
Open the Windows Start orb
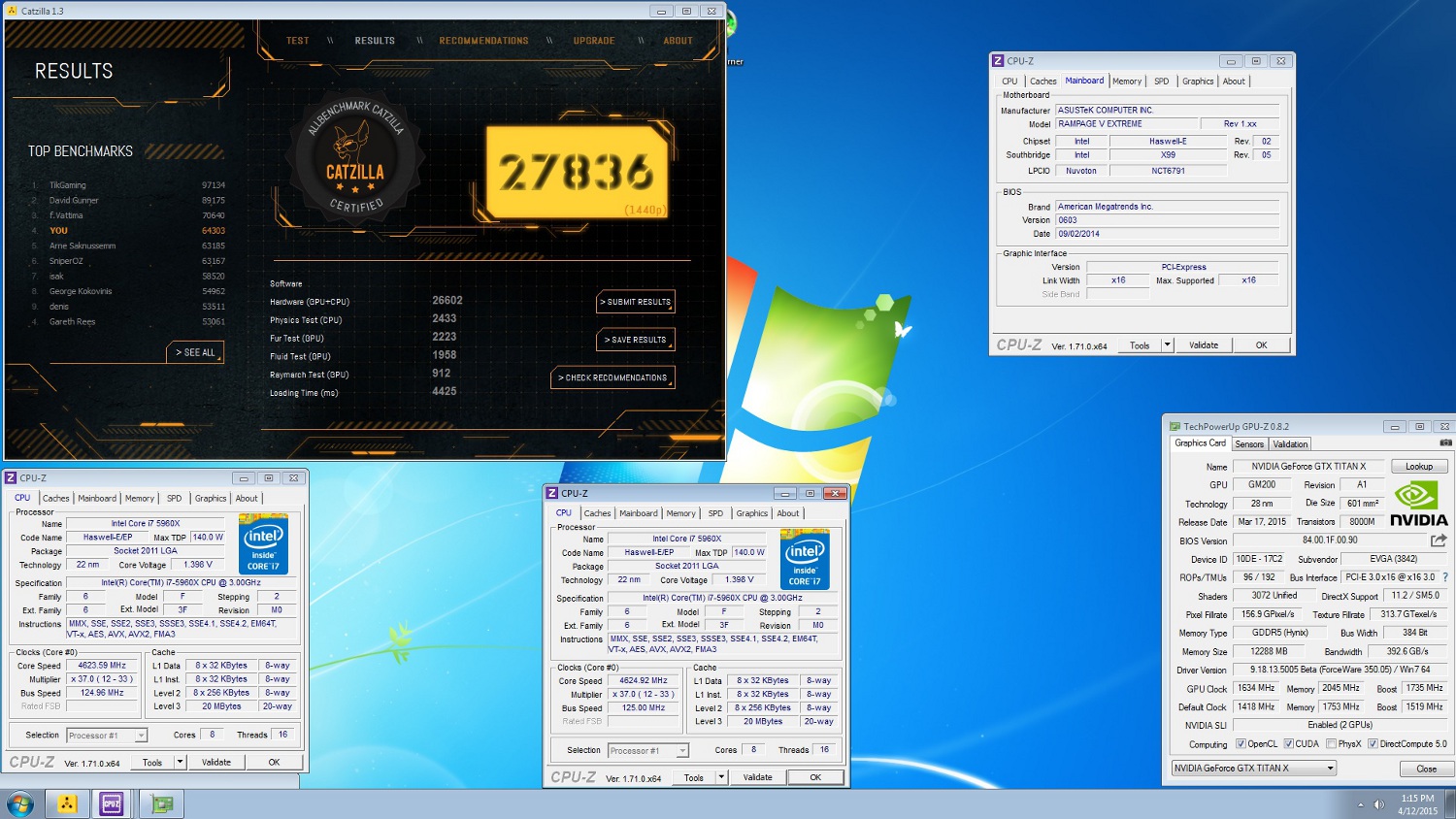[x=19, y=804]
